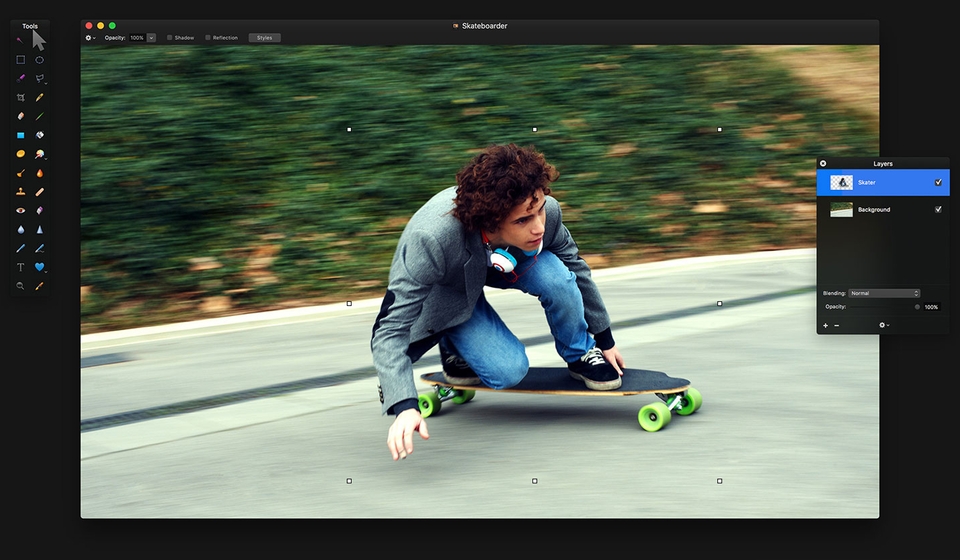The image size is (960, 560).
Task: Open the Blending mode dropdown
Action: pyautogui.click(x=884, y=293)
